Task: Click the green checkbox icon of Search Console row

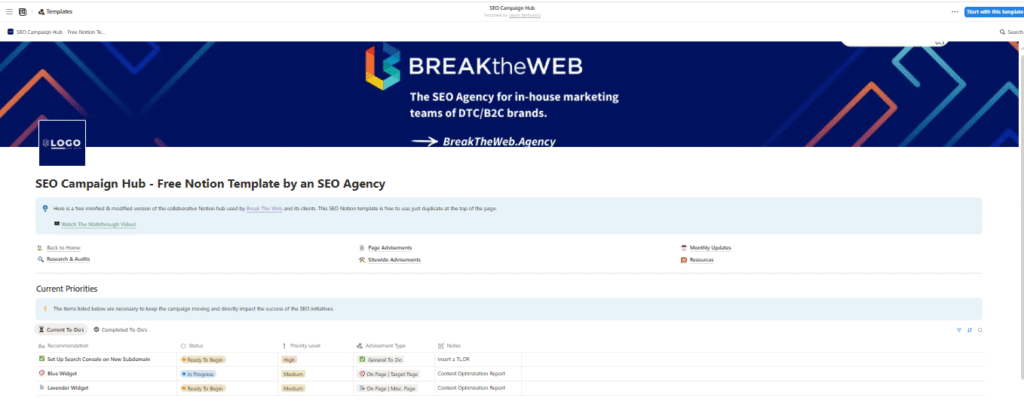Action: point(42,359)
